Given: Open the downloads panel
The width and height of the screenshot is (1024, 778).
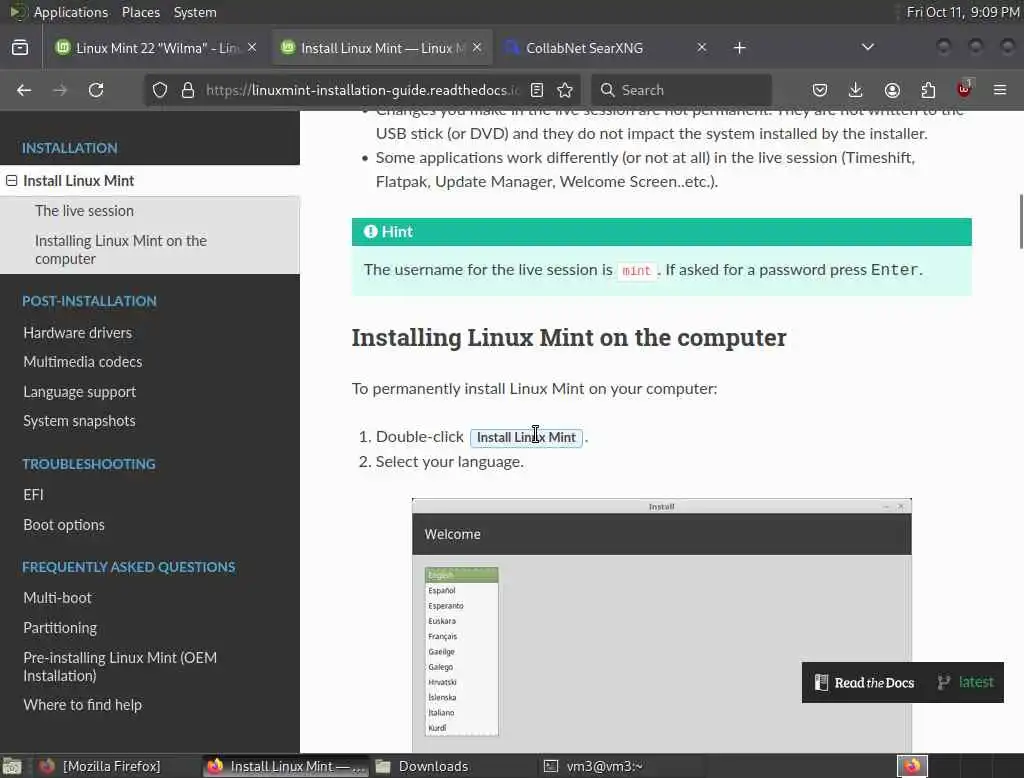Looking at the screenshot, I should click(x=856, y=90).
